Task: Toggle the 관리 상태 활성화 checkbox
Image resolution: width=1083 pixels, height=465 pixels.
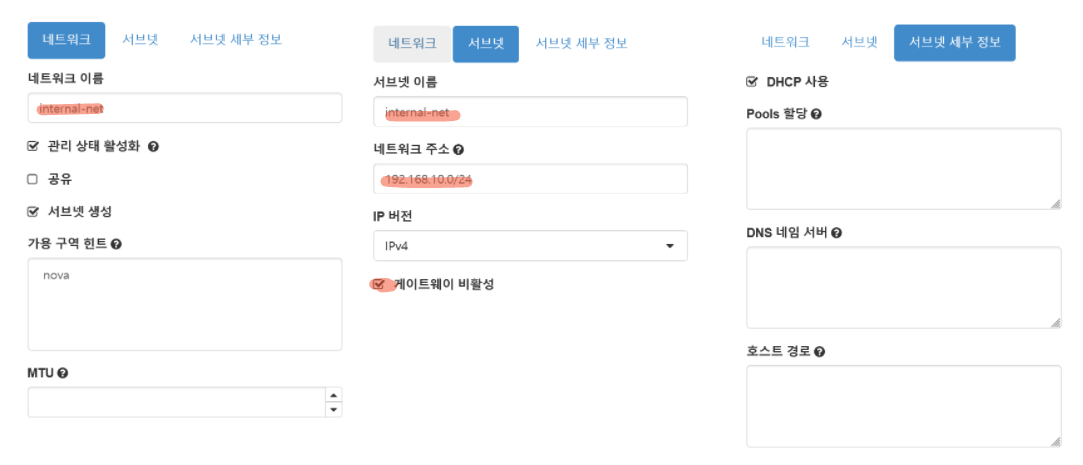Action: (x=32, y=146)
